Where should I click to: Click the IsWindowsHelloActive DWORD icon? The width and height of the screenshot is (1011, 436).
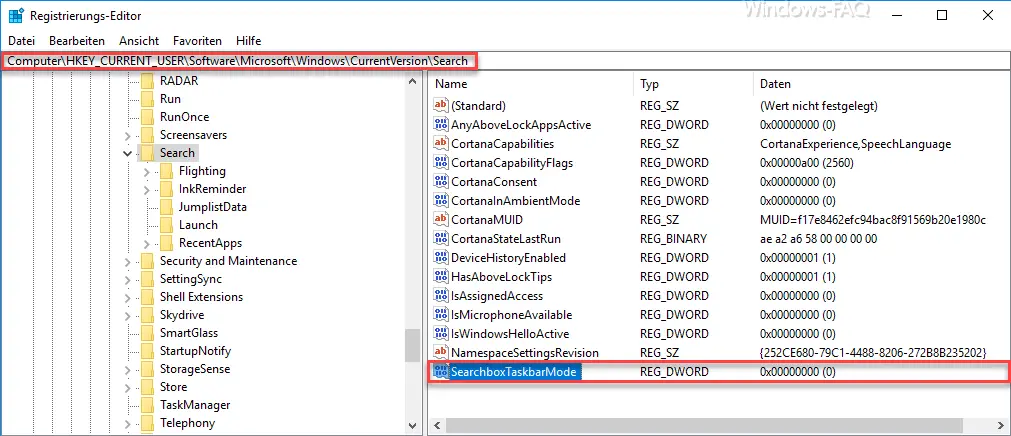tap(441, 333)
